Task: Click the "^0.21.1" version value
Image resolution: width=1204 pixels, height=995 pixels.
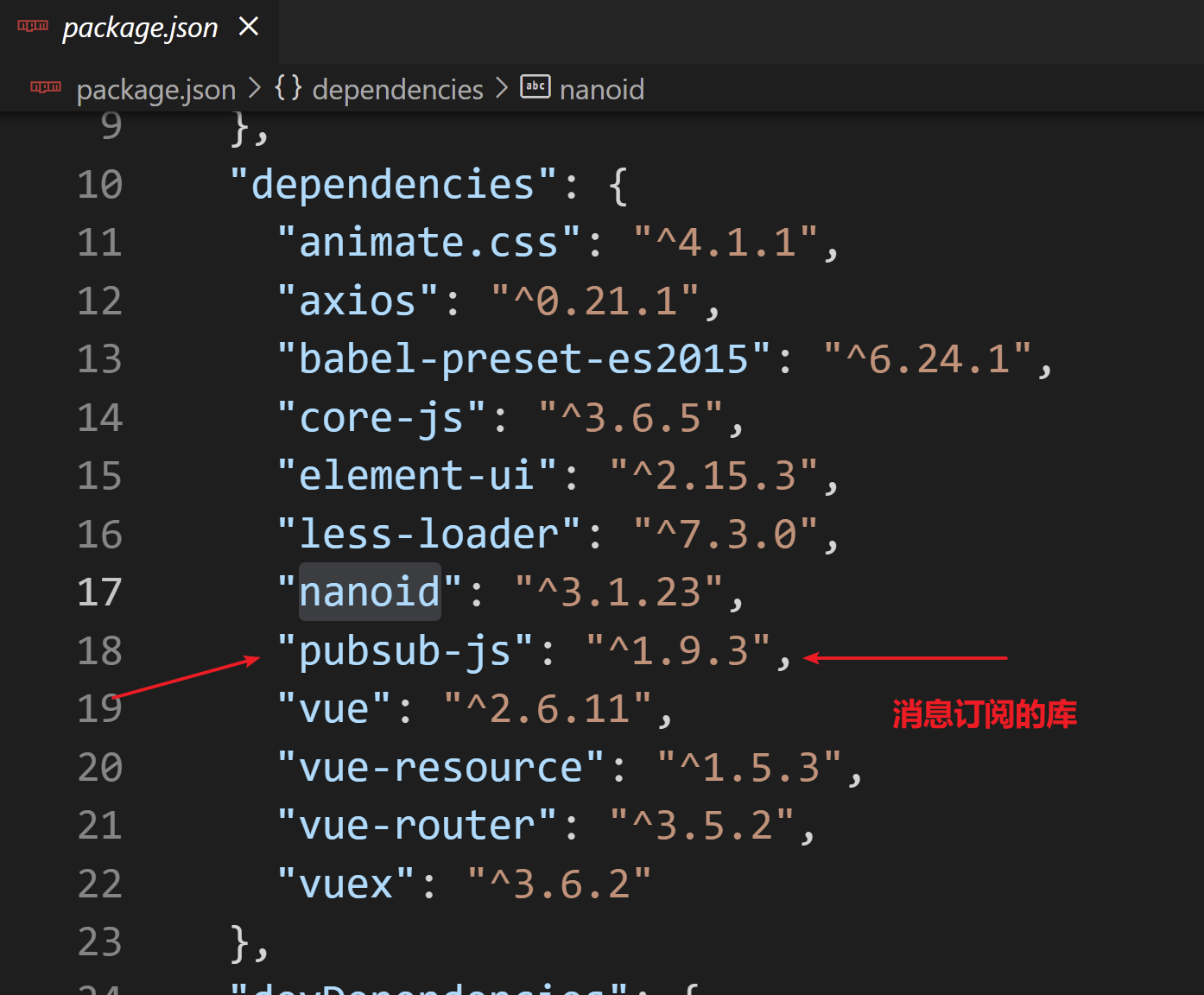Action: click(x=595, y=301)
